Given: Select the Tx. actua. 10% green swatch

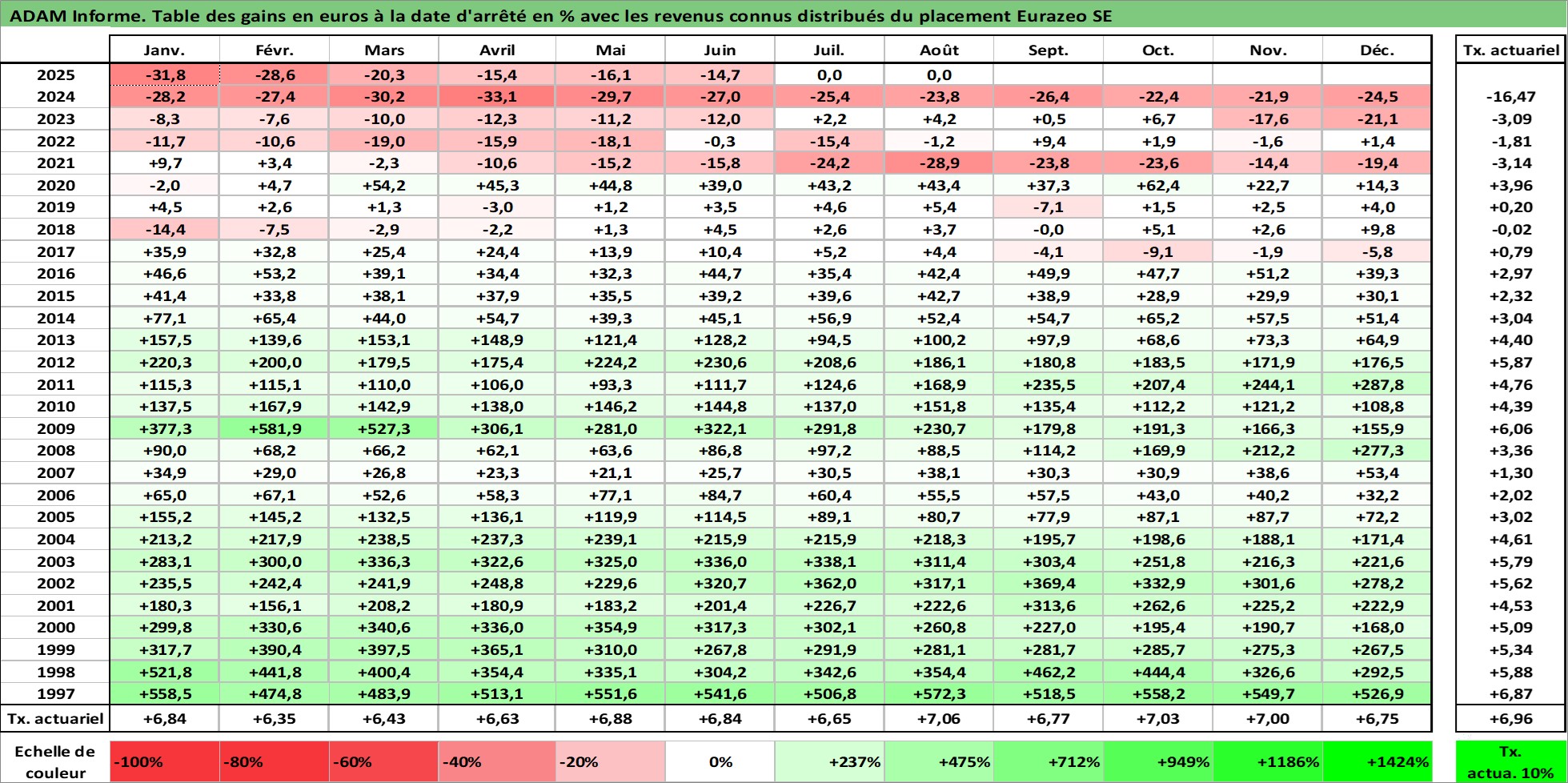Looking at the screenshot, I should click(x=1511, y=762).
